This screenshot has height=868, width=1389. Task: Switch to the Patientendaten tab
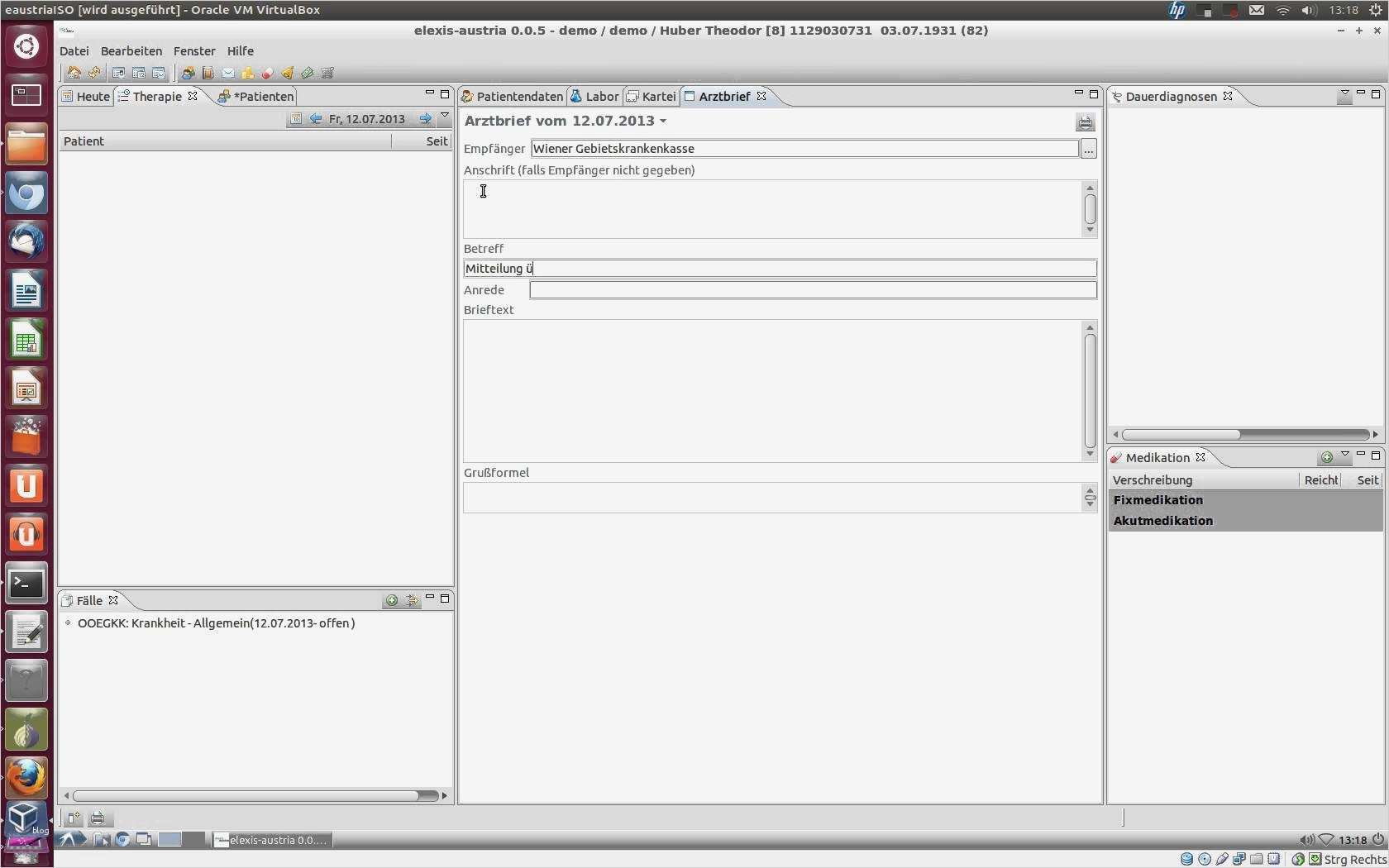[x=513, y=97]
